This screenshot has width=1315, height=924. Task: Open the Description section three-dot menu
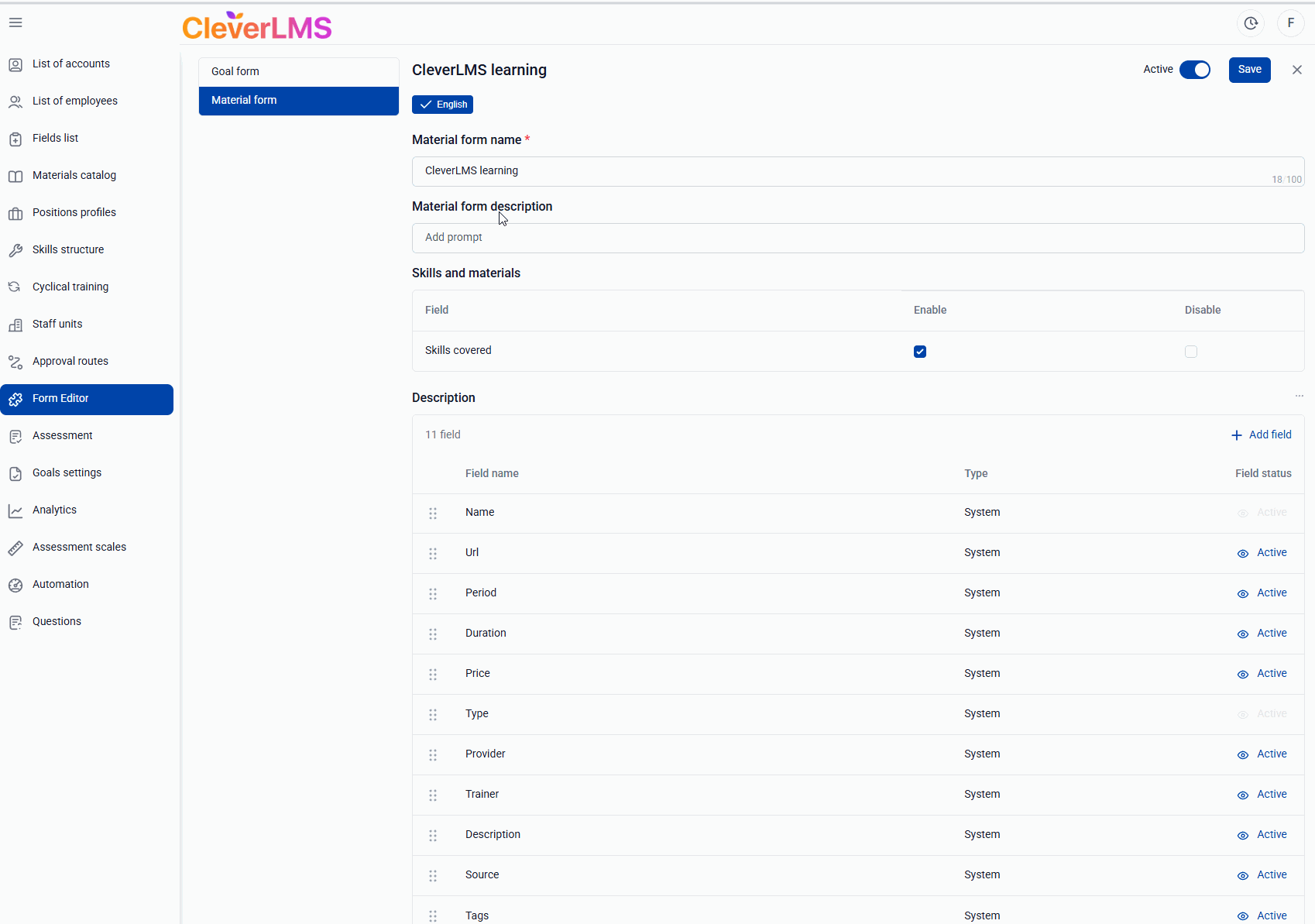[1299, 397]
